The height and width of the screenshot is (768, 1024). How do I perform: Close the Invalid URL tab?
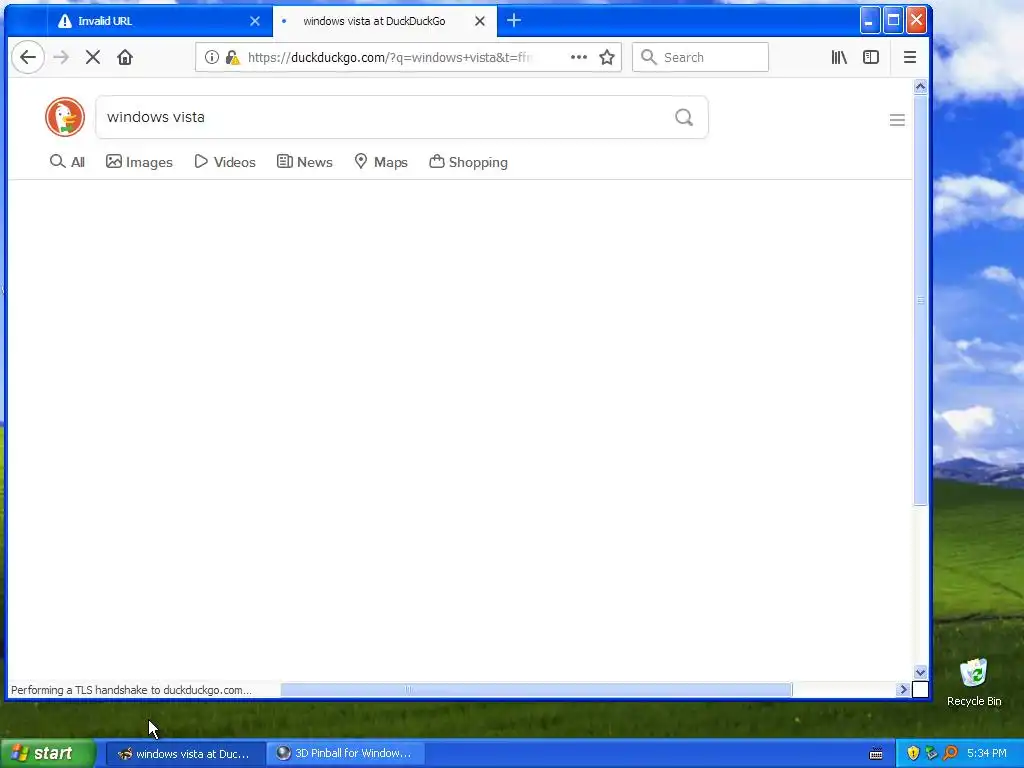tap(255, 21)
